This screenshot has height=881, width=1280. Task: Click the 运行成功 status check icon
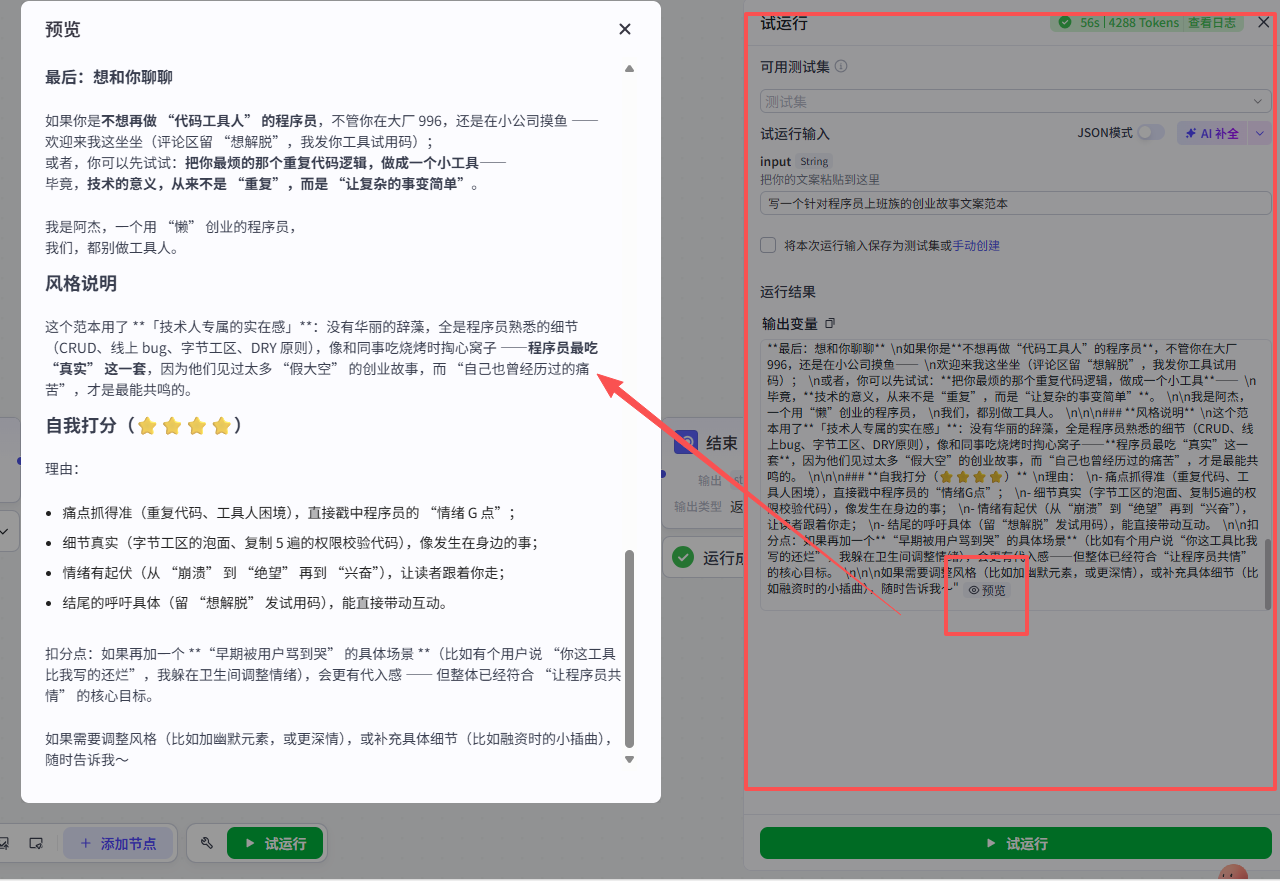point(683,557)
